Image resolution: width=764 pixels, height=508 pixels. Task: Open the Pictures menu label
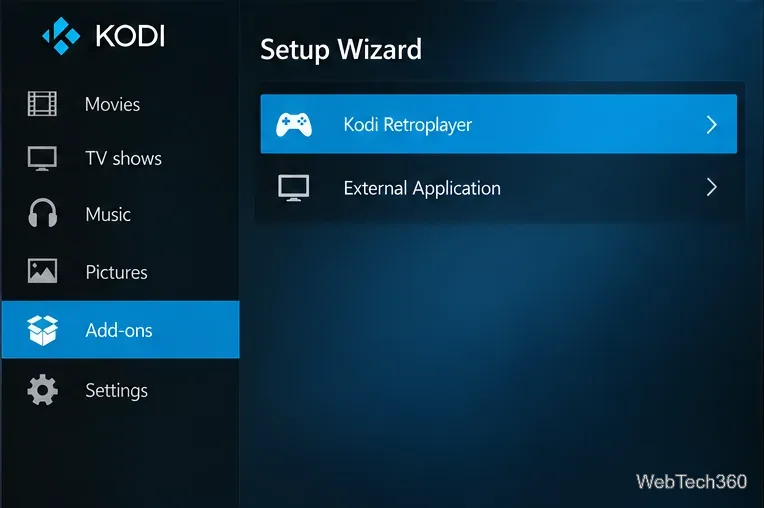coord(116,272)
